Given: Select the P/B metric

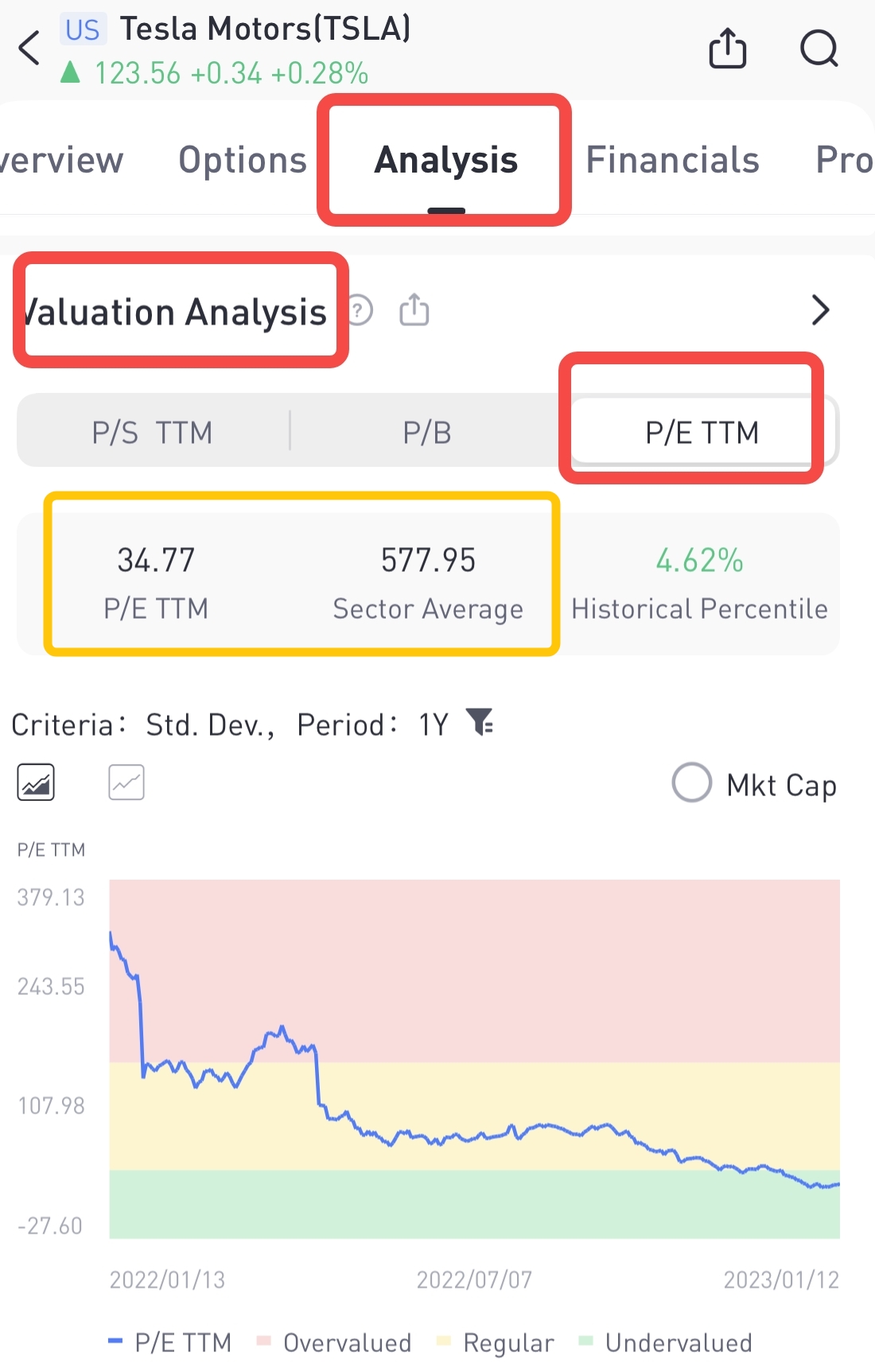Looking at the screenshot, I should [427, 433].
